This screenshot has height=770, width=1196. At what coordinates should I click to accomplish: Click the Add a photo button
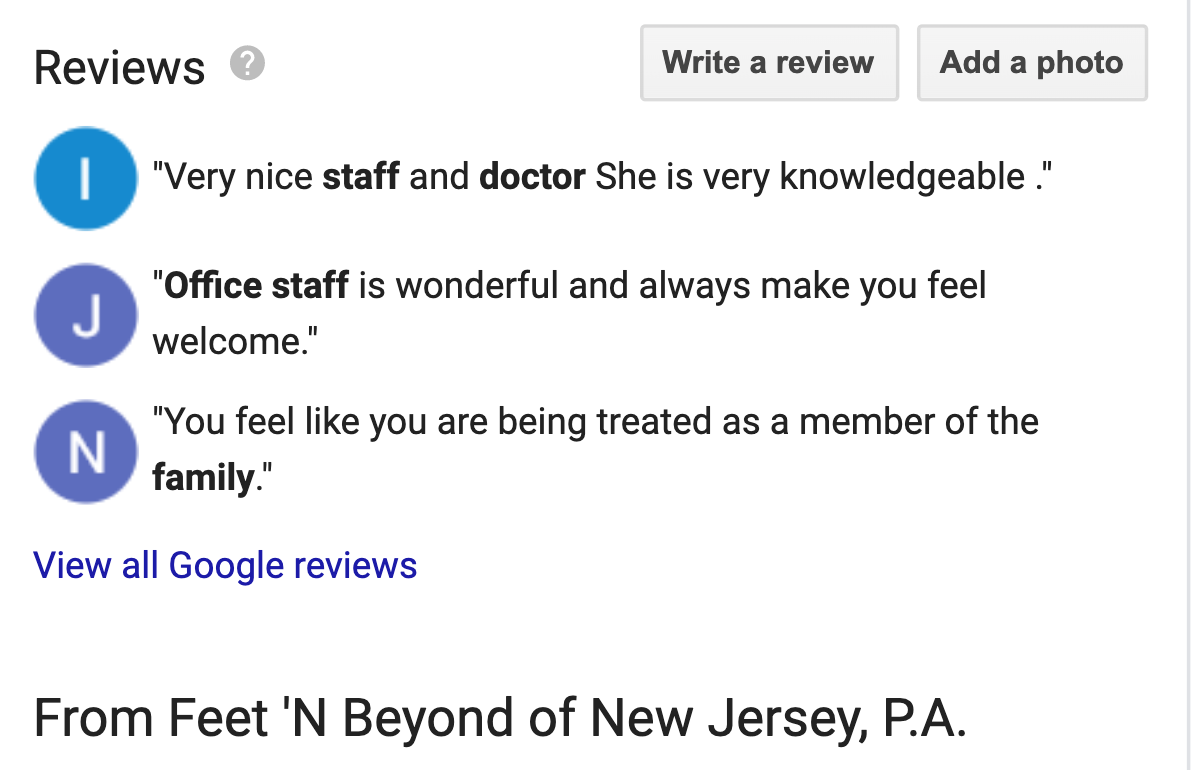click(x=1032, y=63)
